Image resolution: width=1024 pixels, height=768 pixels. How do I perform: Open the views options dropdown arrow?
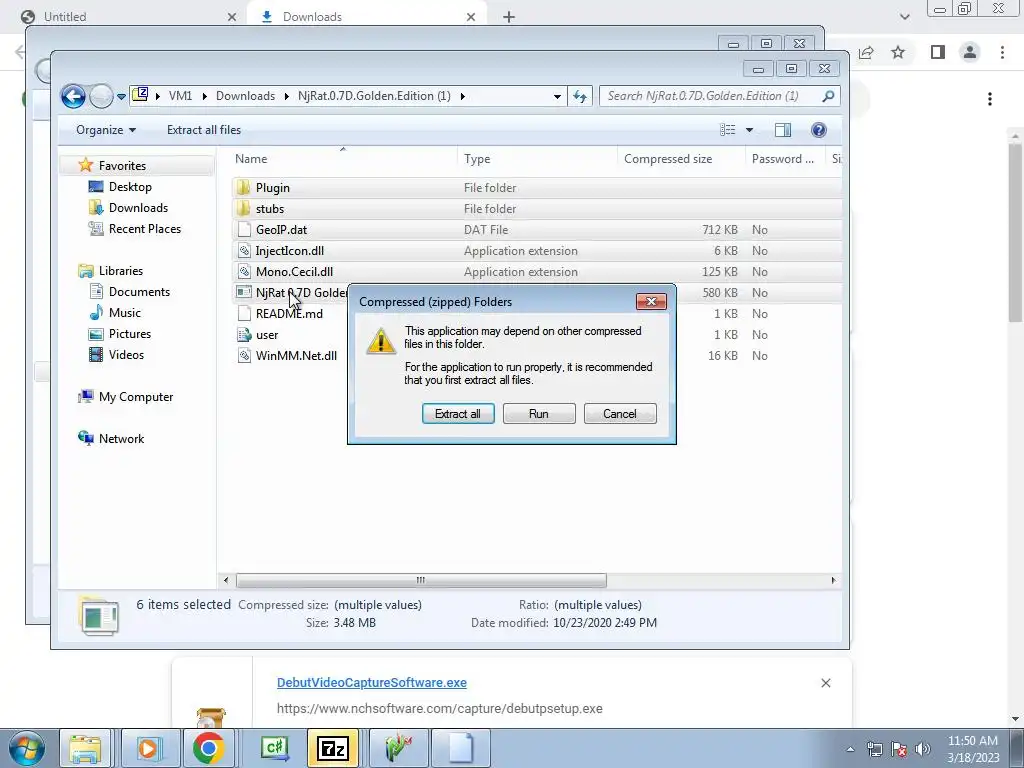(750, 130)
